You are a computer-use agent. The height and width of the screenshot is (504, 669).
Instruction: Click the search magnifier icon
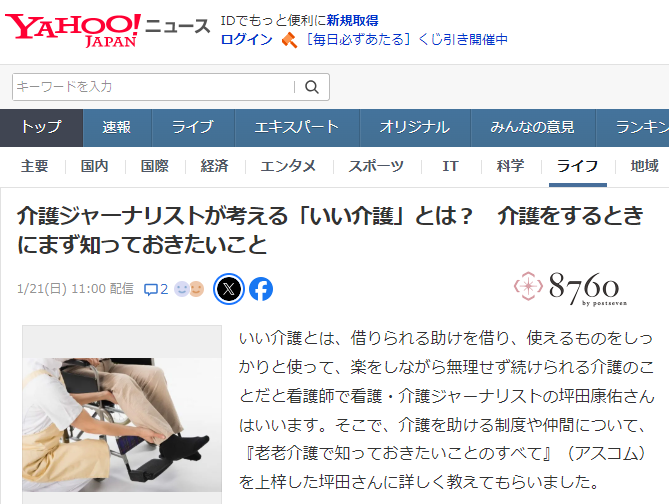[x=312, y=87]
